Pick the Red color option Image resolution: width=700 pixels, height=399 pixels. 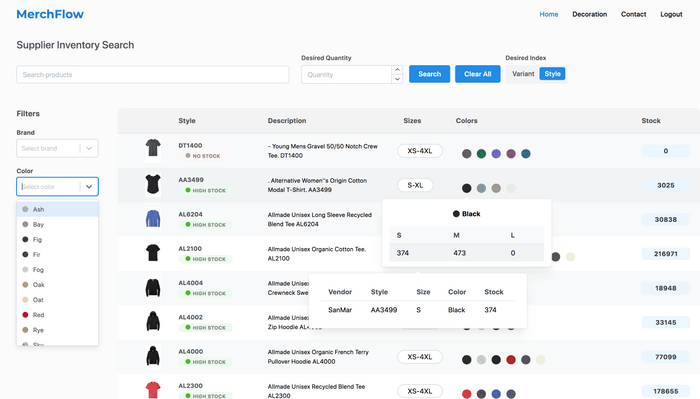tap(57, 315)
